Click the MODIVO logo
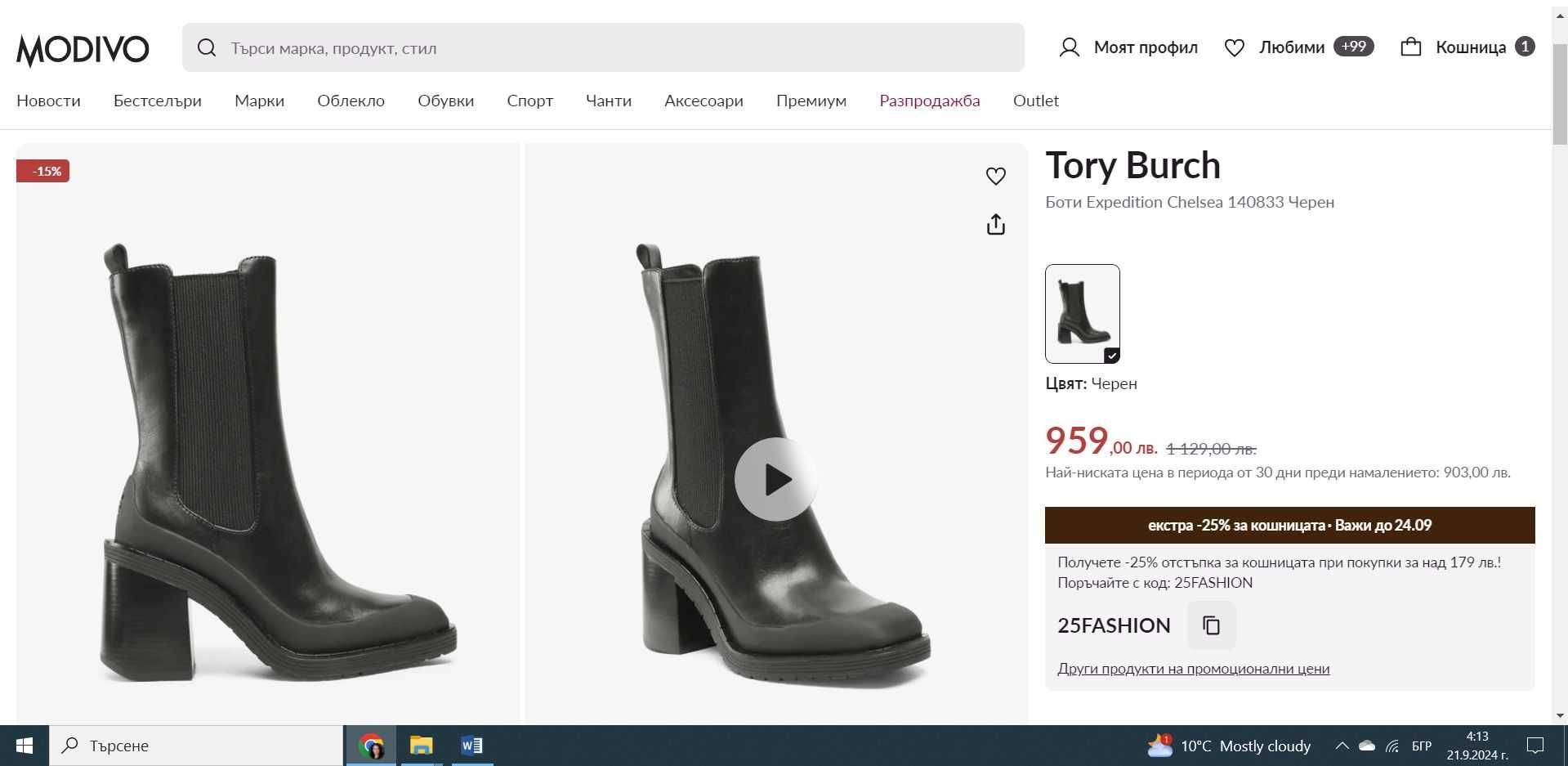The width and height of the screenshot is (1568, 766). (83, 49)
